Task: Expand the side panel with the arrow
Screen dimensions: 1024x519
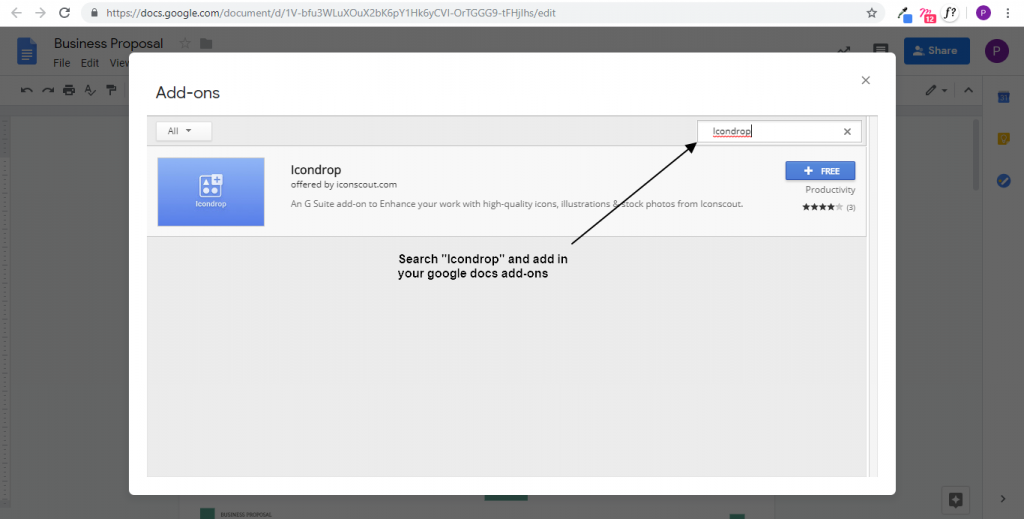Action: click(x=1003, y=499)
